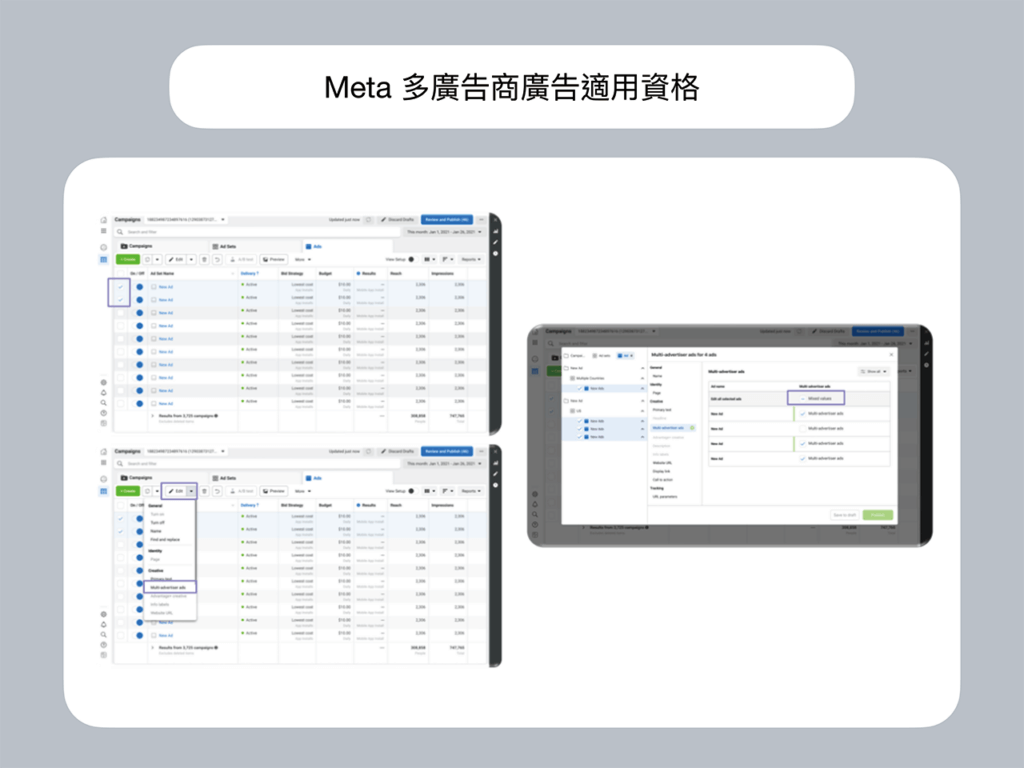Tick the unchecked Multi-advertiser ads checkbox in dialog
This screenshot has height=768, width=1024.
pos(803,428)
